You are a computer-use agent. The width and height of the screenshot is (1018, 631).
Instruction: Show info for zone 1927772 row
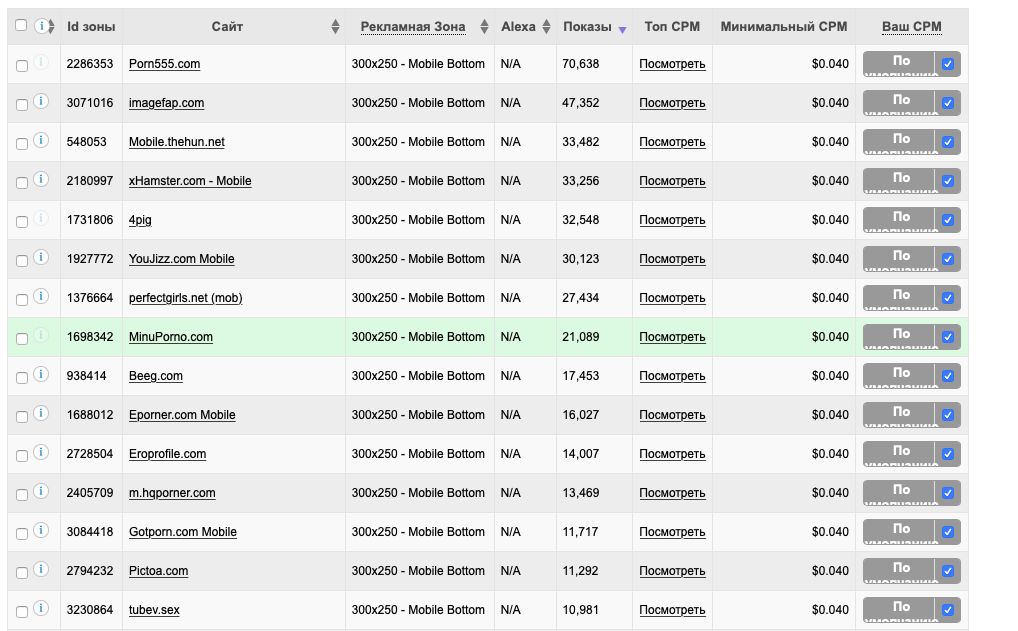click(41, 257)
